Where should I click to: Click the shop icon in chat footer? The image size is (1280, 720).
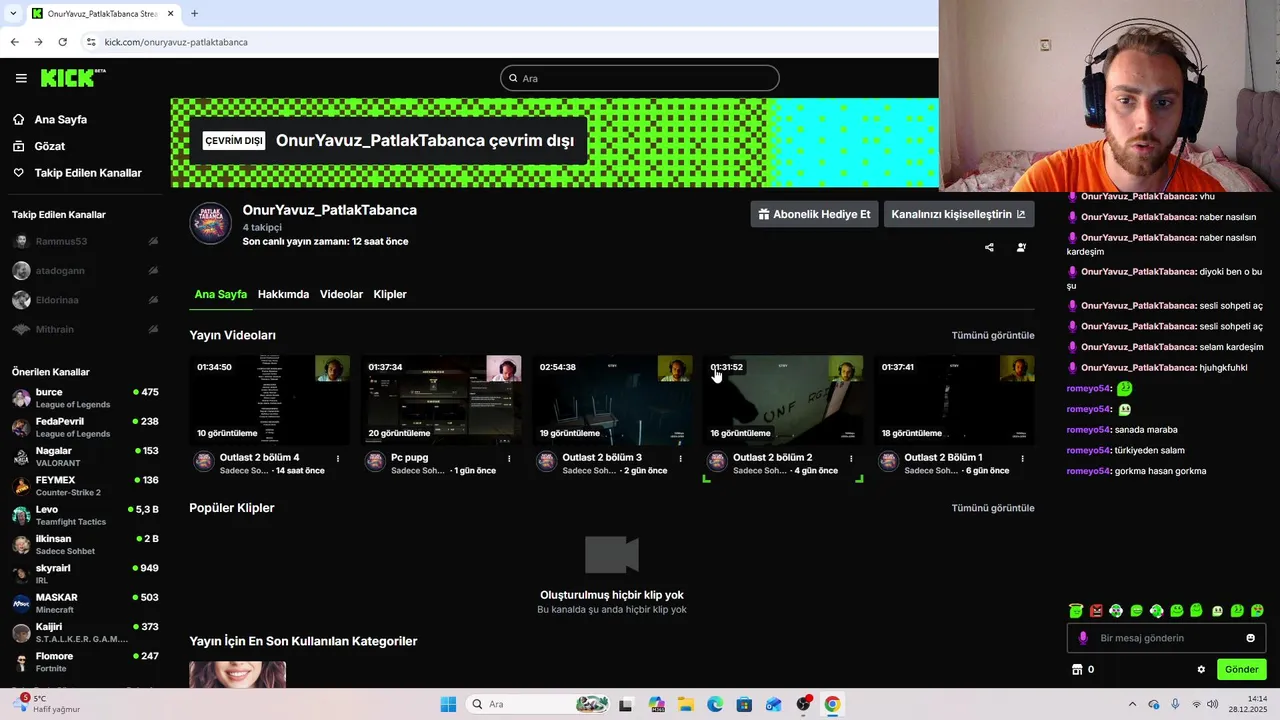tap(1077, 669)
